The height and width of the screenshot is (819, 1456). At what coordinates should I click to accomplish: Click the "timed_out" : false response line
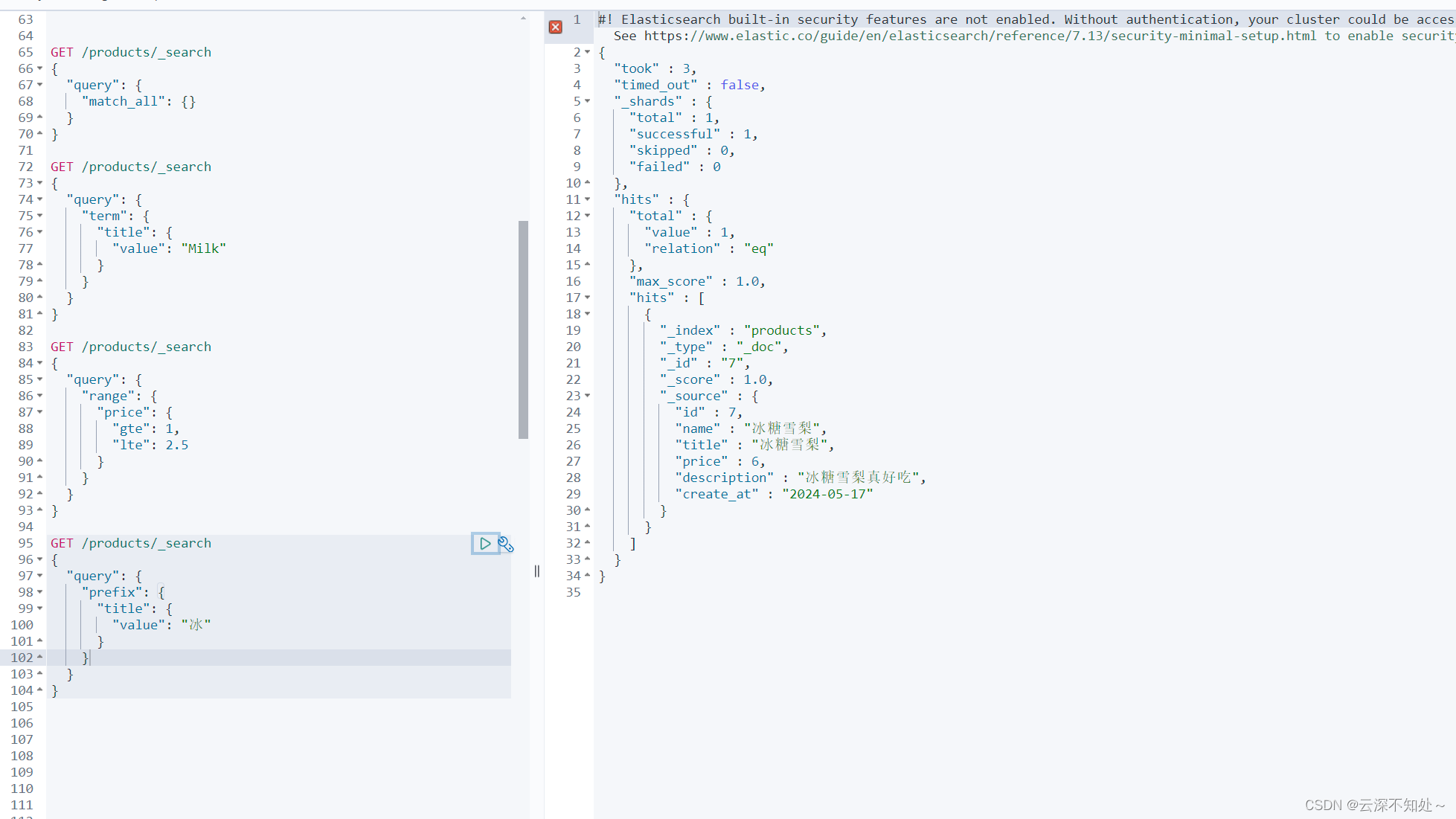[690, 85]
